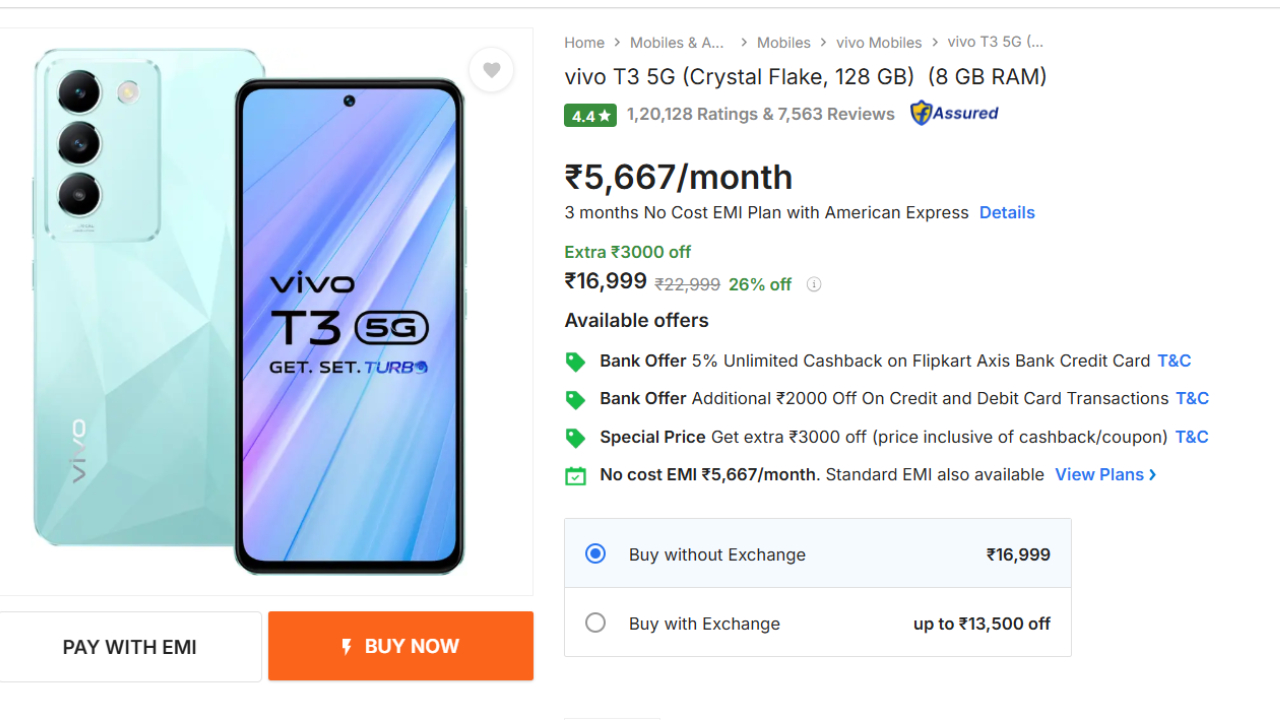Click the ₹2000 off offer tag icon
This screenshot has height=720, width=1280.
pyautogui.click(x=575, y=400)
